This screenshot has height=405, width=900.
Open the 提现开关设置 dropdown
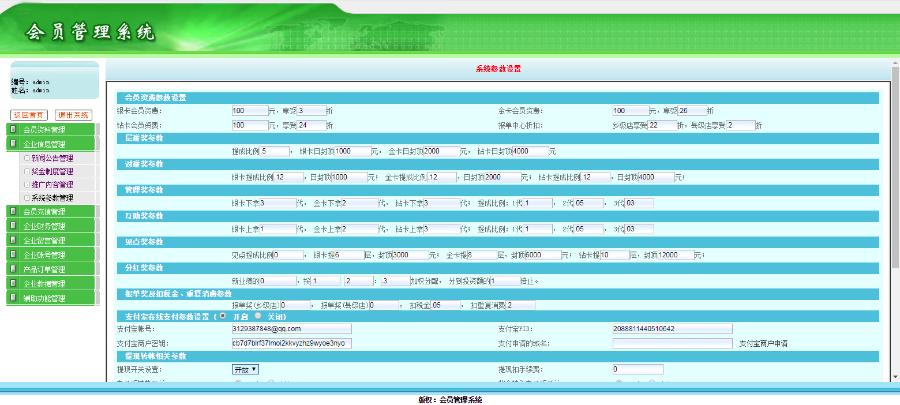pos(245,369)
